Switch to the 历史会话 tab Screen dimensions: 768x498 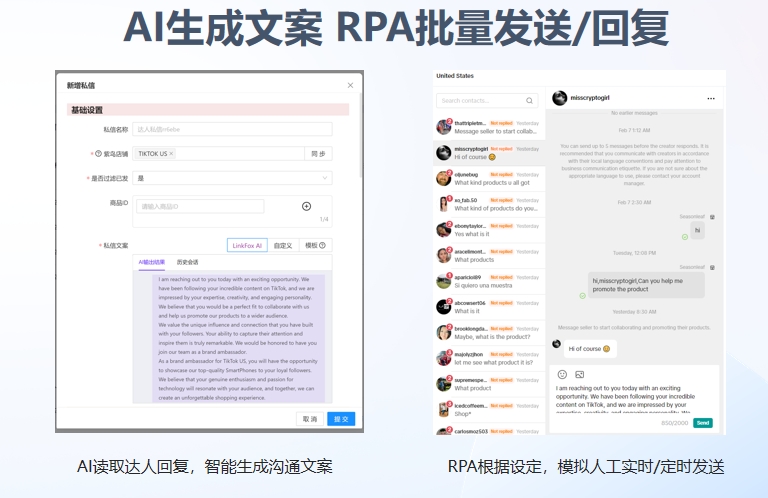coord(187,262)
